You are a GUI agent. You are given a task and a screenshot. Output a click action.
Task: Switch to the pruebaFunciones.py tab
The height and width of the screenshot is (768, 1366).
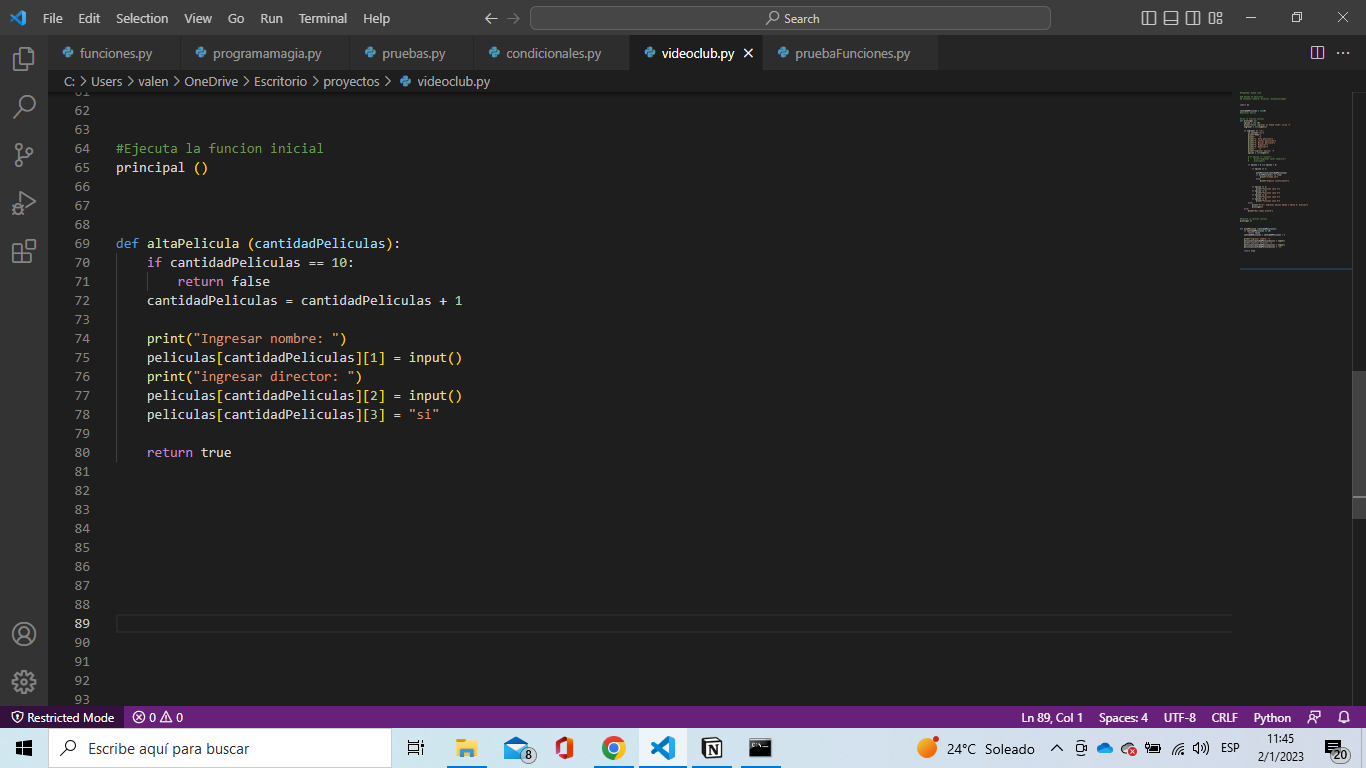coord(851,53)
